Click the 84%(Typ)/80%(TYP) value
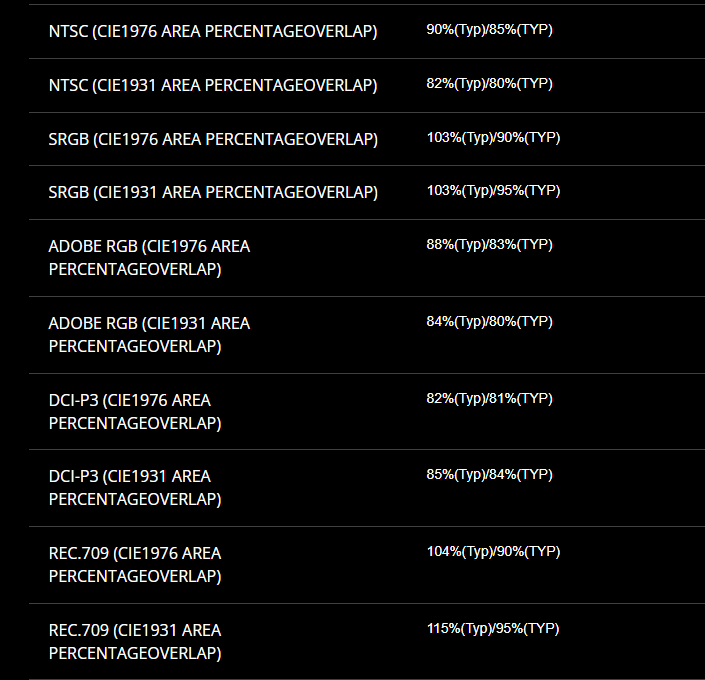705x680 pixels. point(489,321)
